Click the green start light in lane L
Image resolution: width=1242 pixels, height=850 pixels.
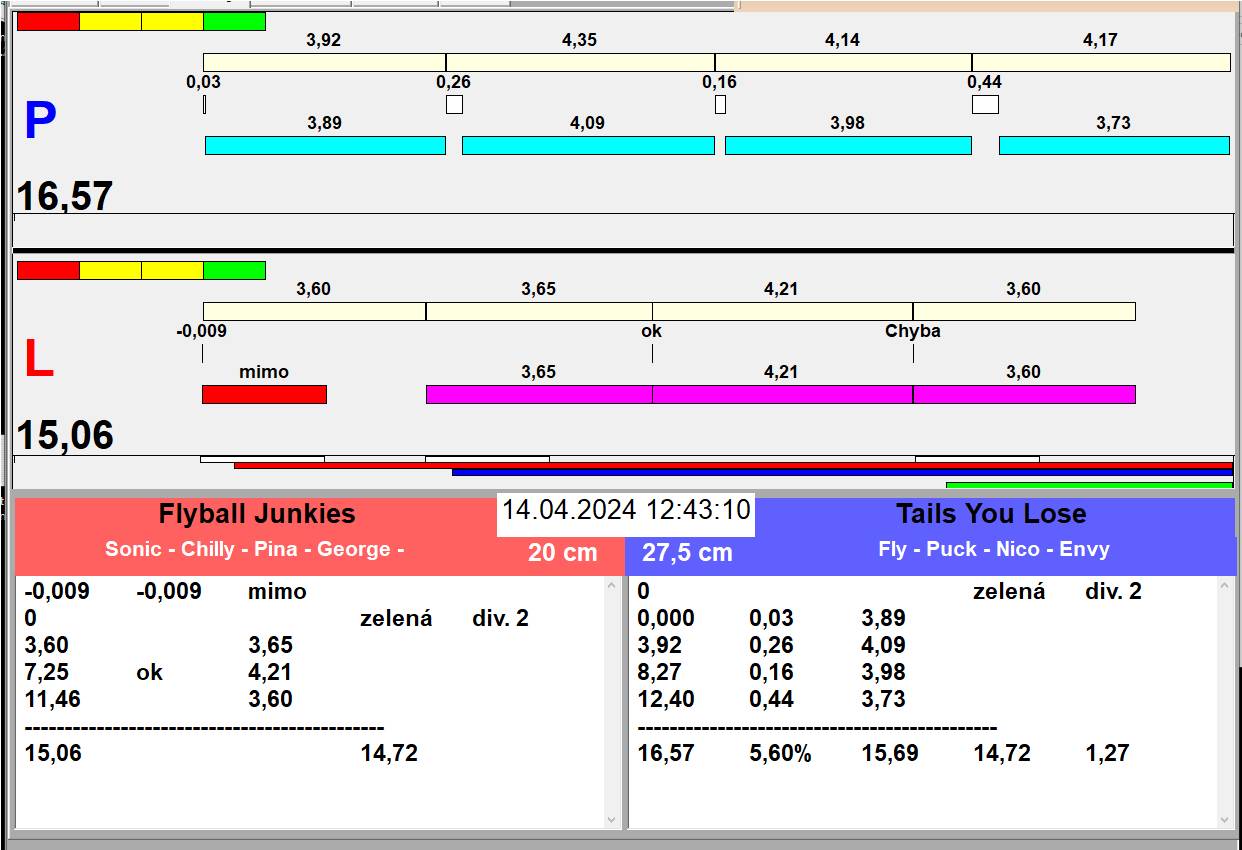234,270
